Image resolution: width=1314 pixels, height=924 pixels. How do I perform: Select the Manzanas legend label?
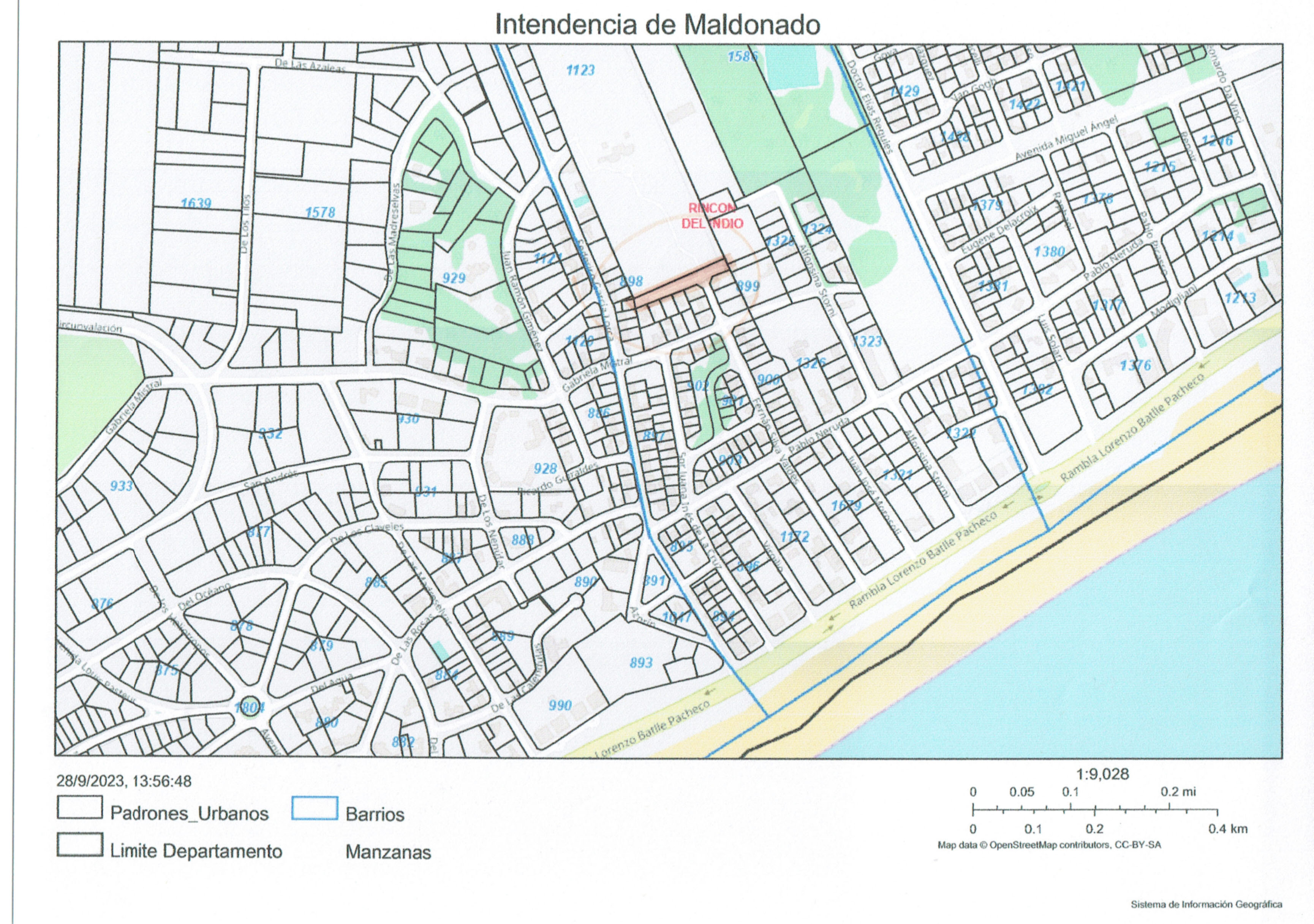pos(388,853)
